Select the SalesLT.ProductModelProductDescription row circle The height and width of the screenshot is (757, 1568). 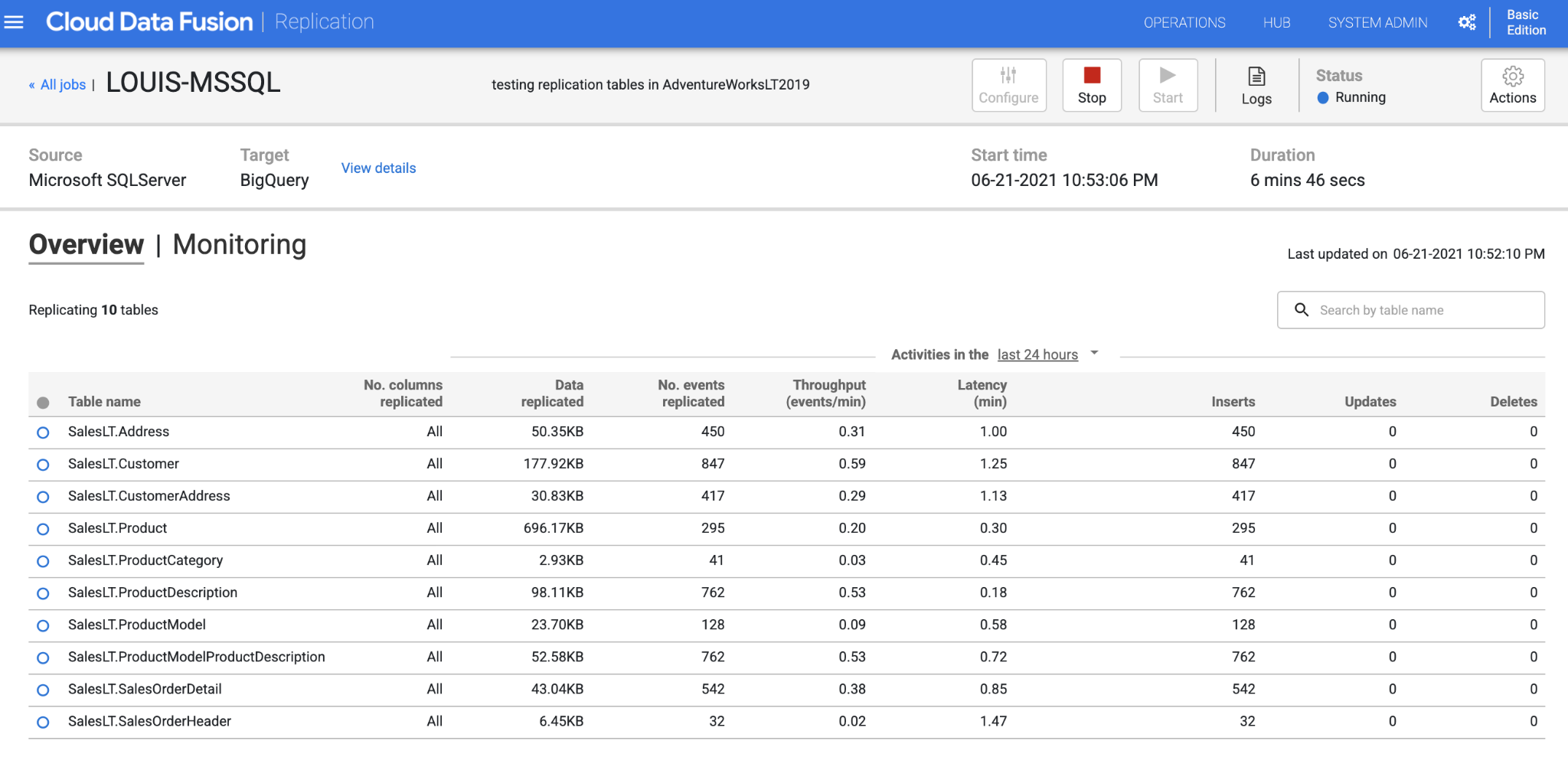[43, 657]
